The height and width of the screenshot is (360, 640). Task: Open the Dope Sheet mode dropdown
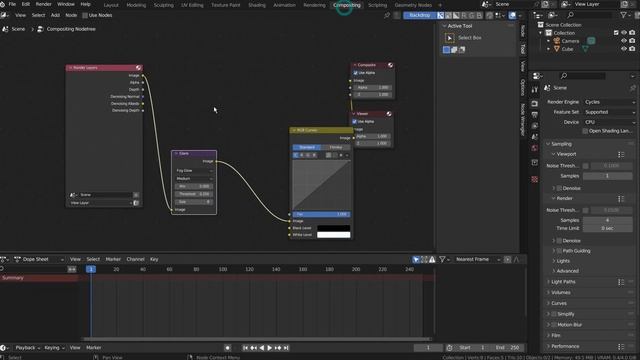pyautogui.click(x=39, y=259)
